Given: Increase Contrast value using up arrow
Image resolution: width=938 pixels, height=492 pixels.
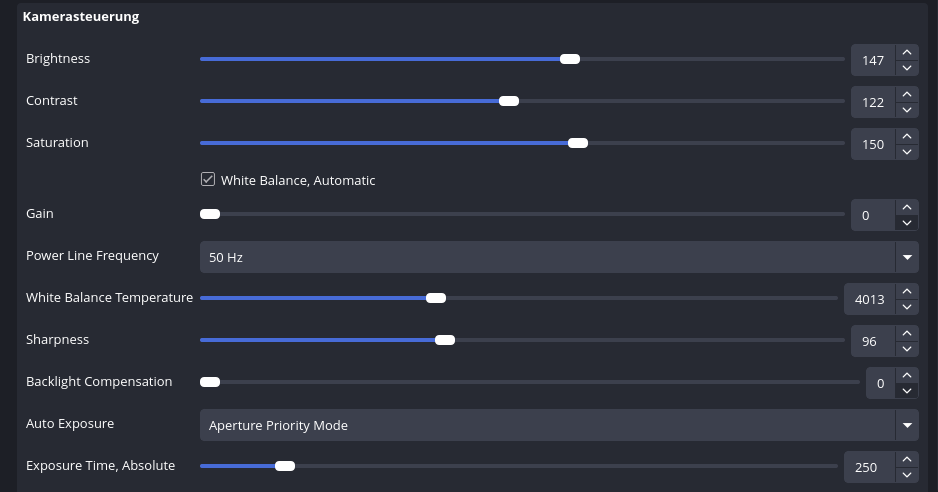Looking at the screenshot, I should [x=906, y=94].
